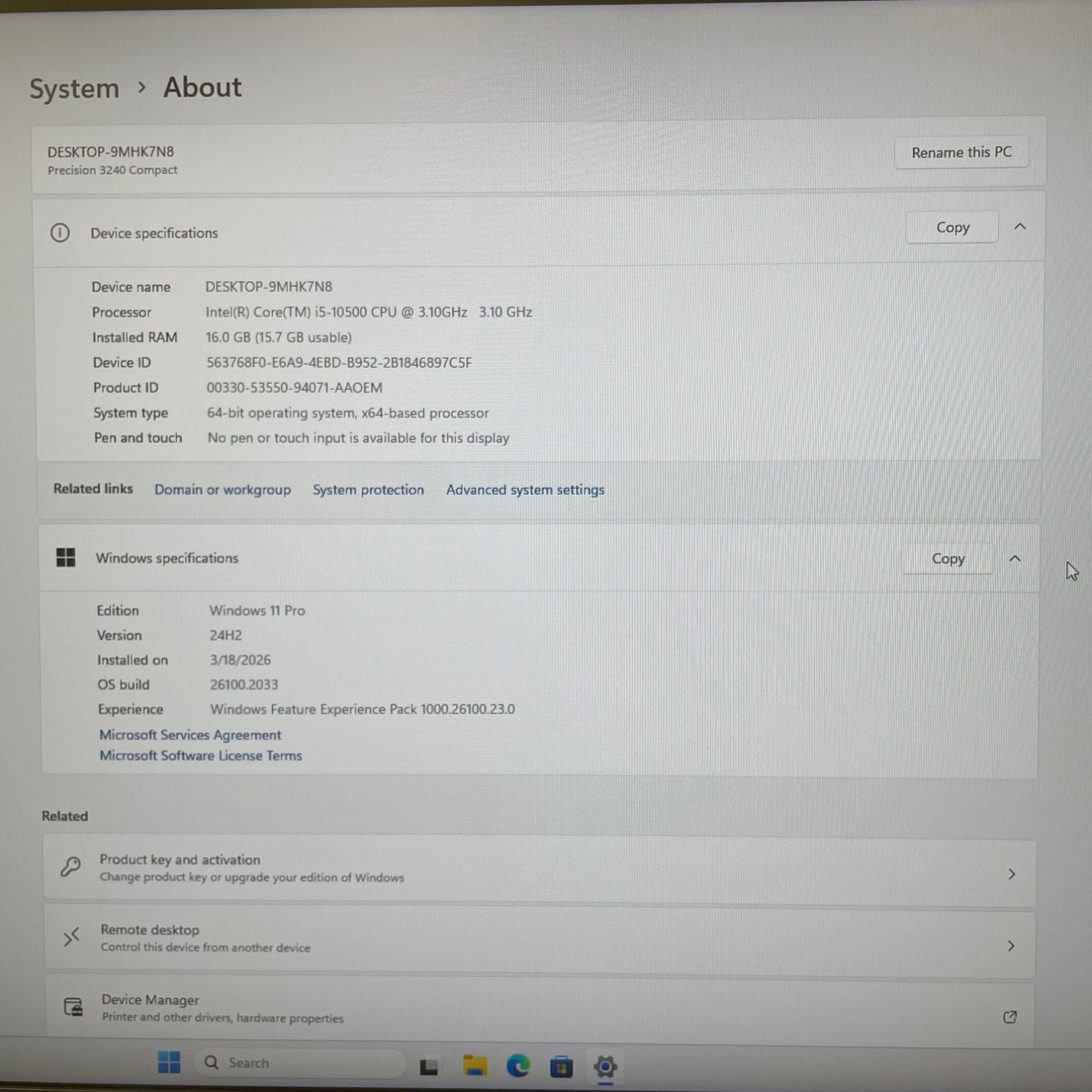Open Task View from the taskbar

point(429,1067)
